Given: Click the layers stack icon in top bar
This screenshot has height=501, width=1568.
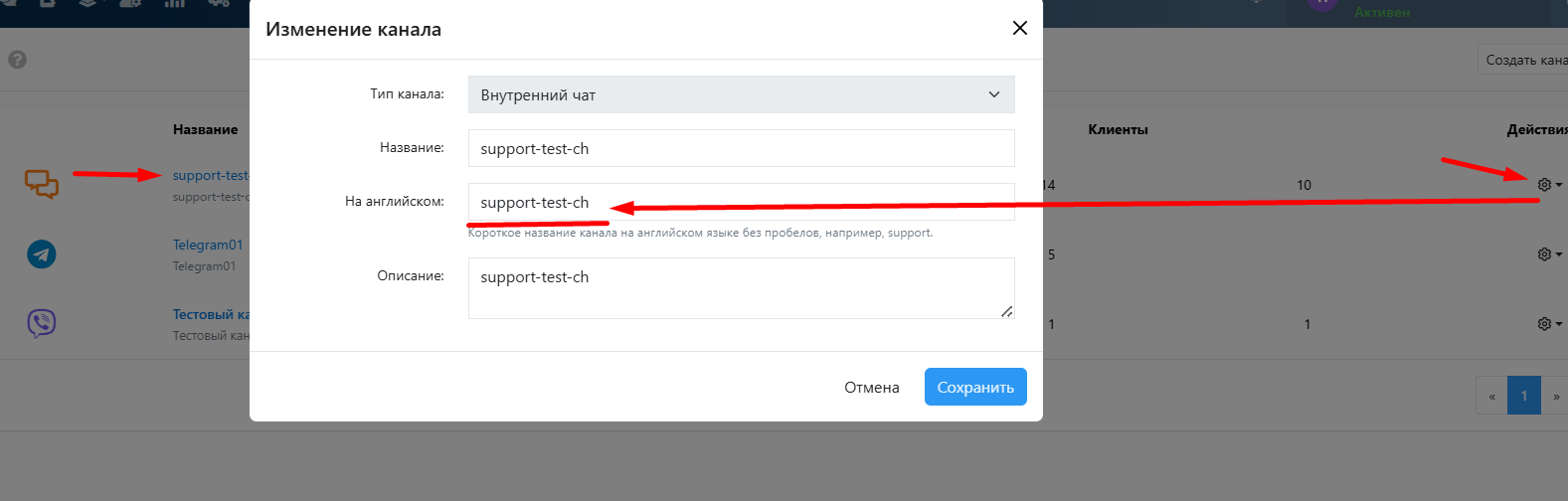Looking at the screenshot, I should tap(87, 4).
